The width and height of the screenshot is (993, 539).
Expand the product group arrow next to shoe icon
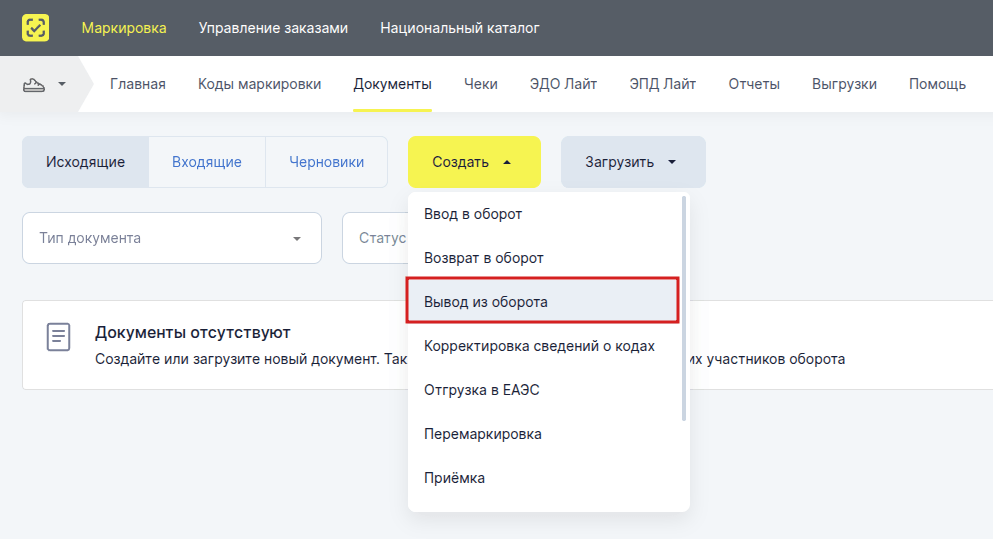tap(61, 84)
